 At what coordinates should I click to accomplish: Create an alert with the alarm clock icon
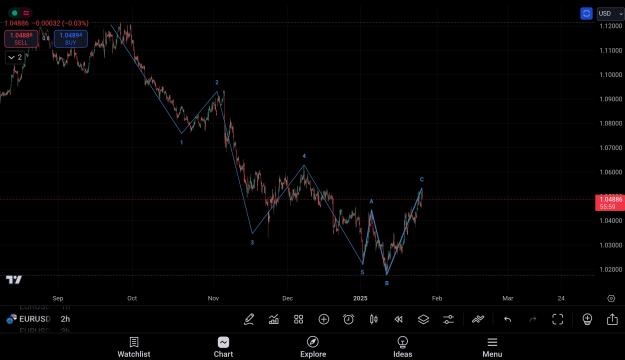pos(348,319)
